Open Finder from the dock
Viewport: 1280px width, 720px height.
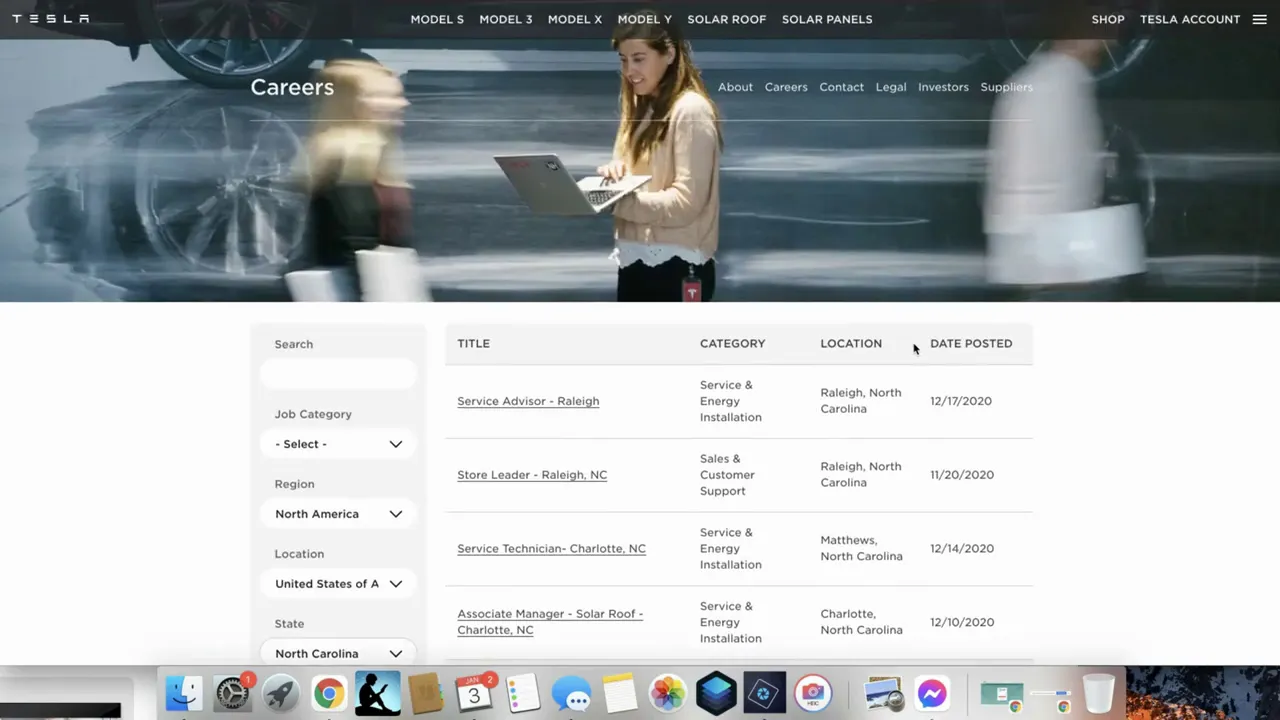[184, 693]
